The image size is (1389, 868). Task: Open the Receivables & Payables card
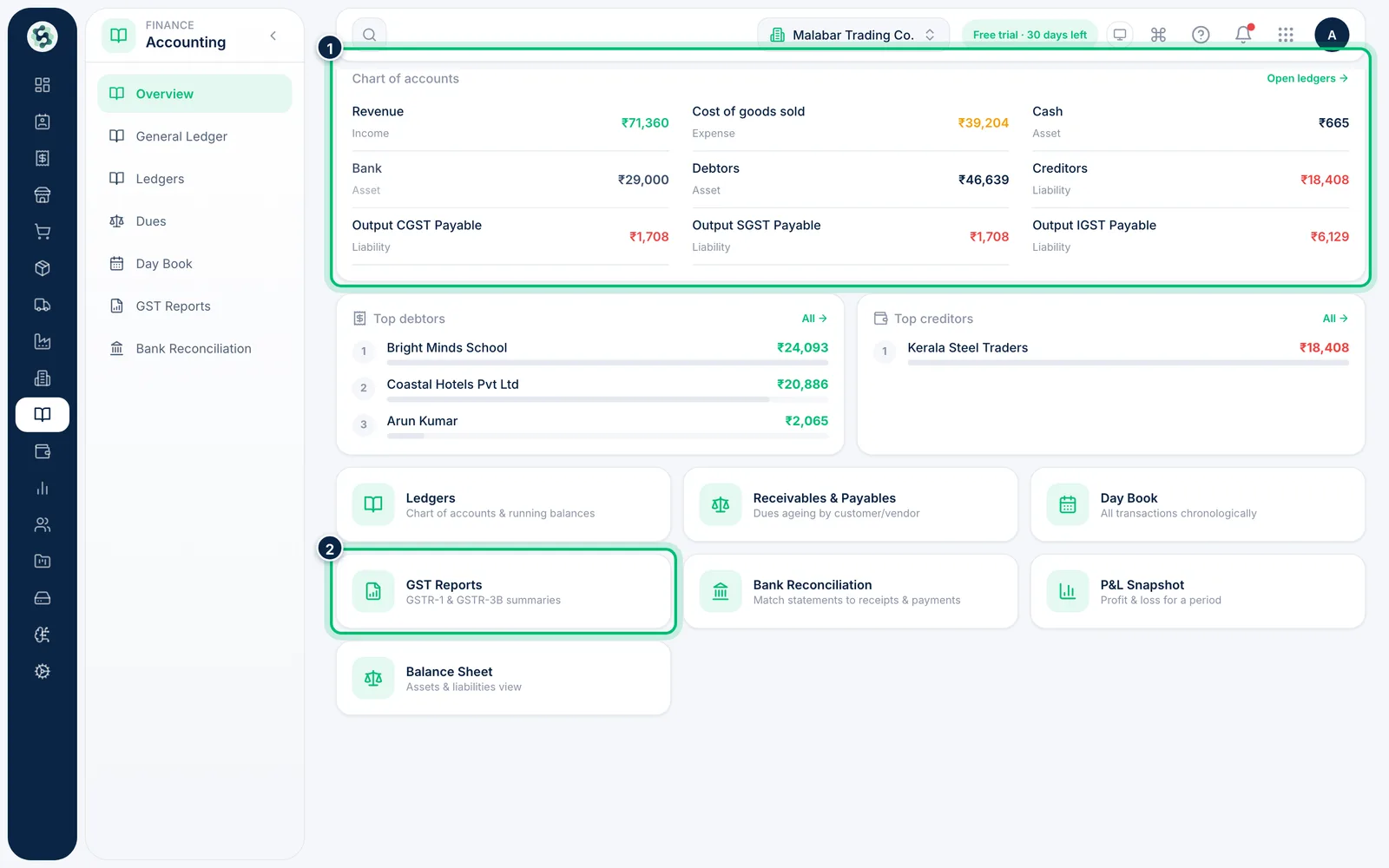coord(851,504)
